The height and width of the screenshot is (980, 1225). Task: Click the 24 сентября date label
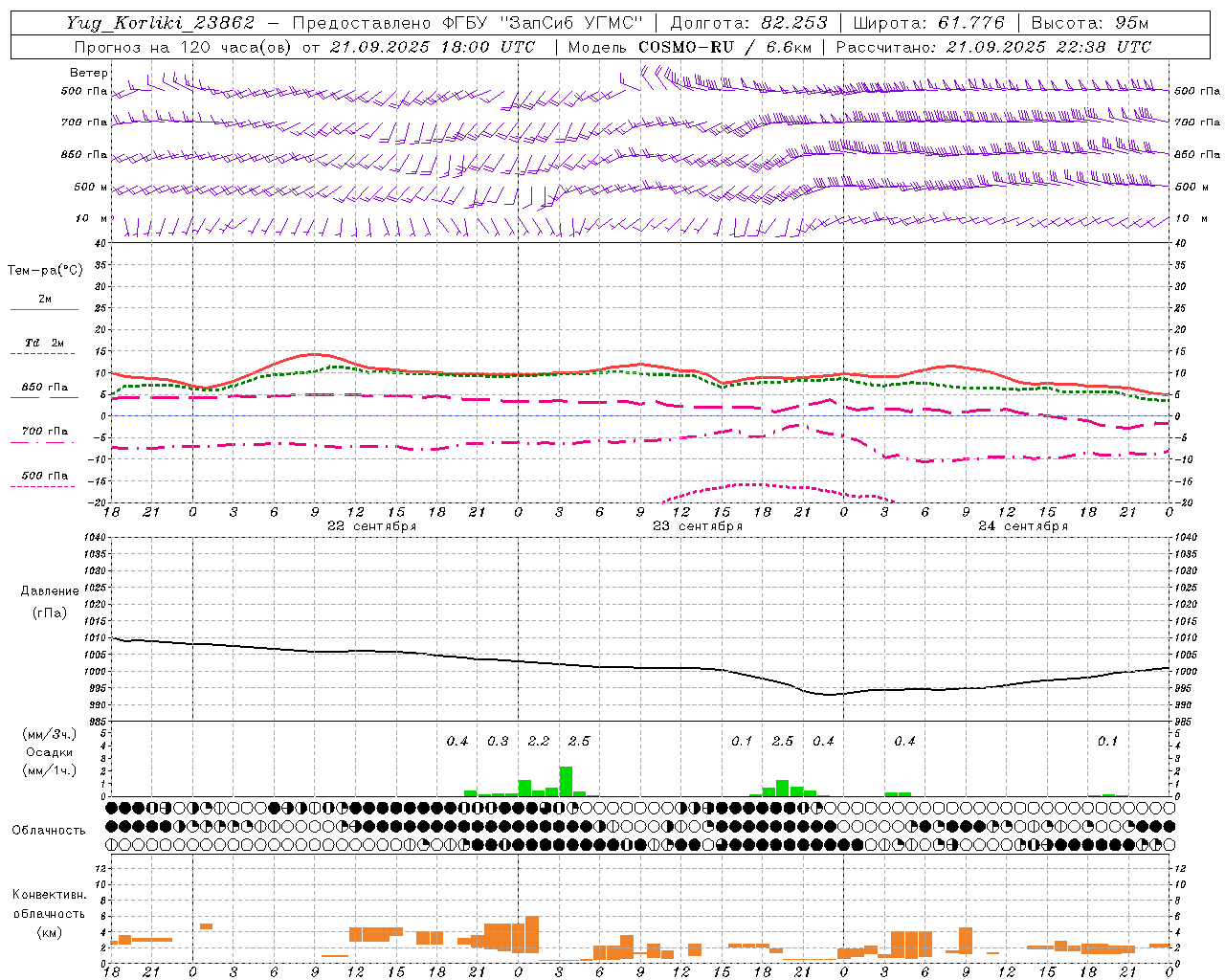click(x=1023, y=526)
